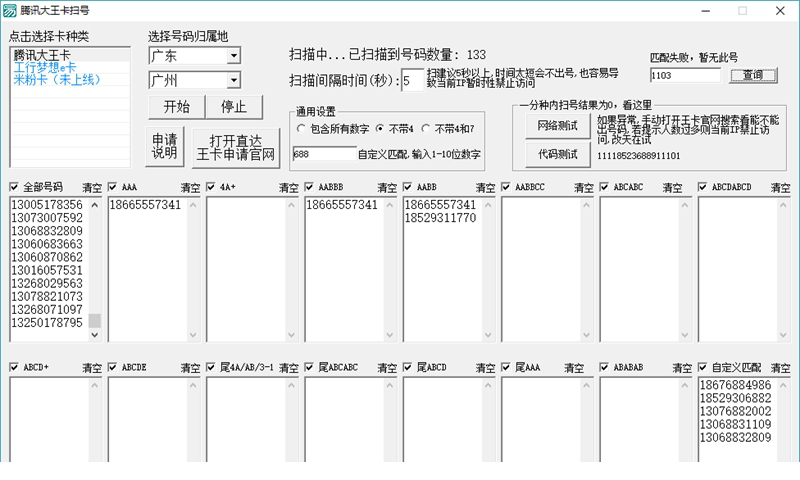Image resolution: width=800 pixels, height=480 pixels.
Task: Select 18529311770 in the AABB list
Action: [440, 218]
